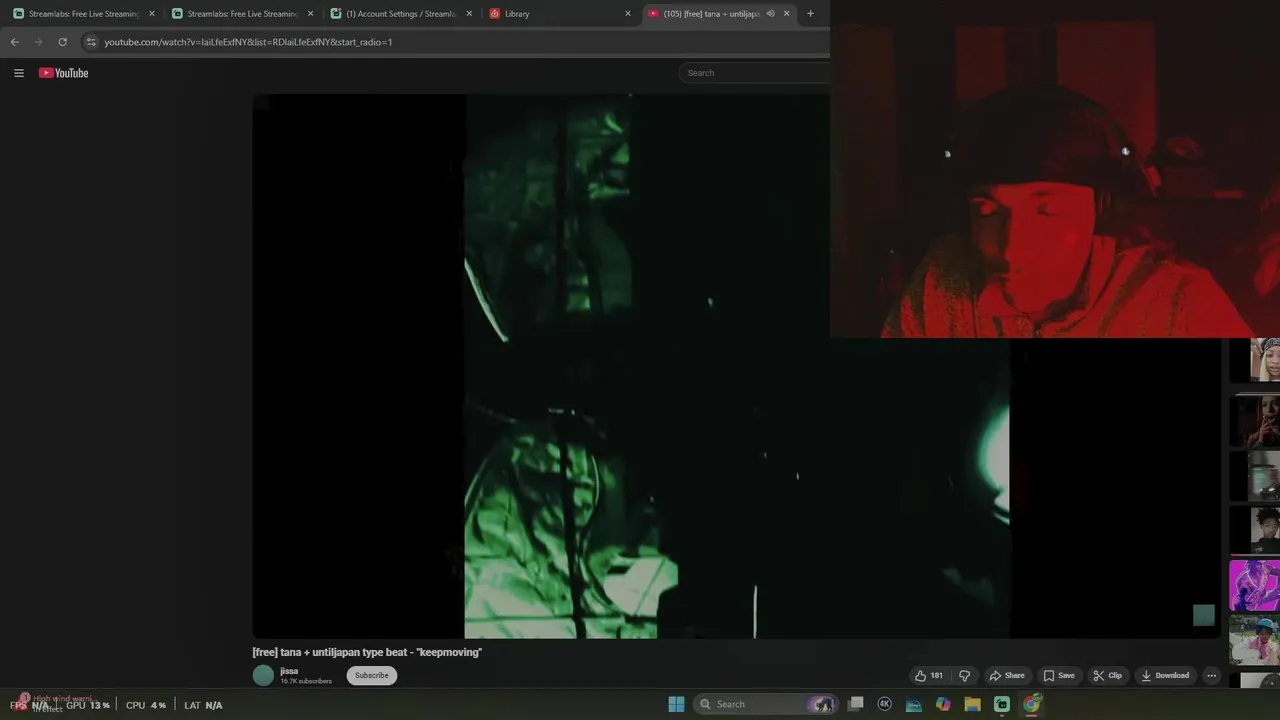
Task: Open Task View on the taskbar
Action: point(855,704)
